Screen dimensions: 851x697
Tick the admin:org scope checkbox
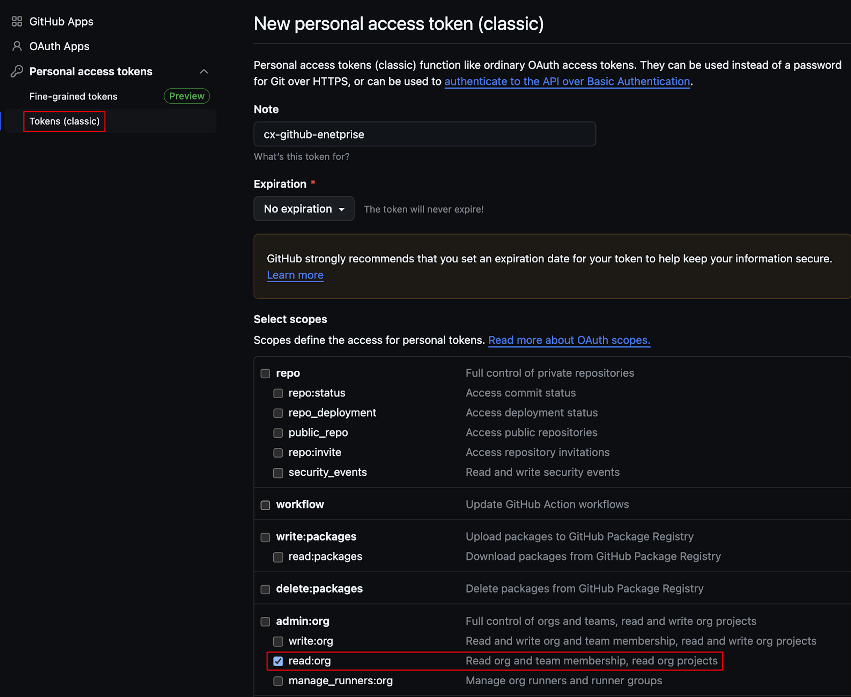265,622
